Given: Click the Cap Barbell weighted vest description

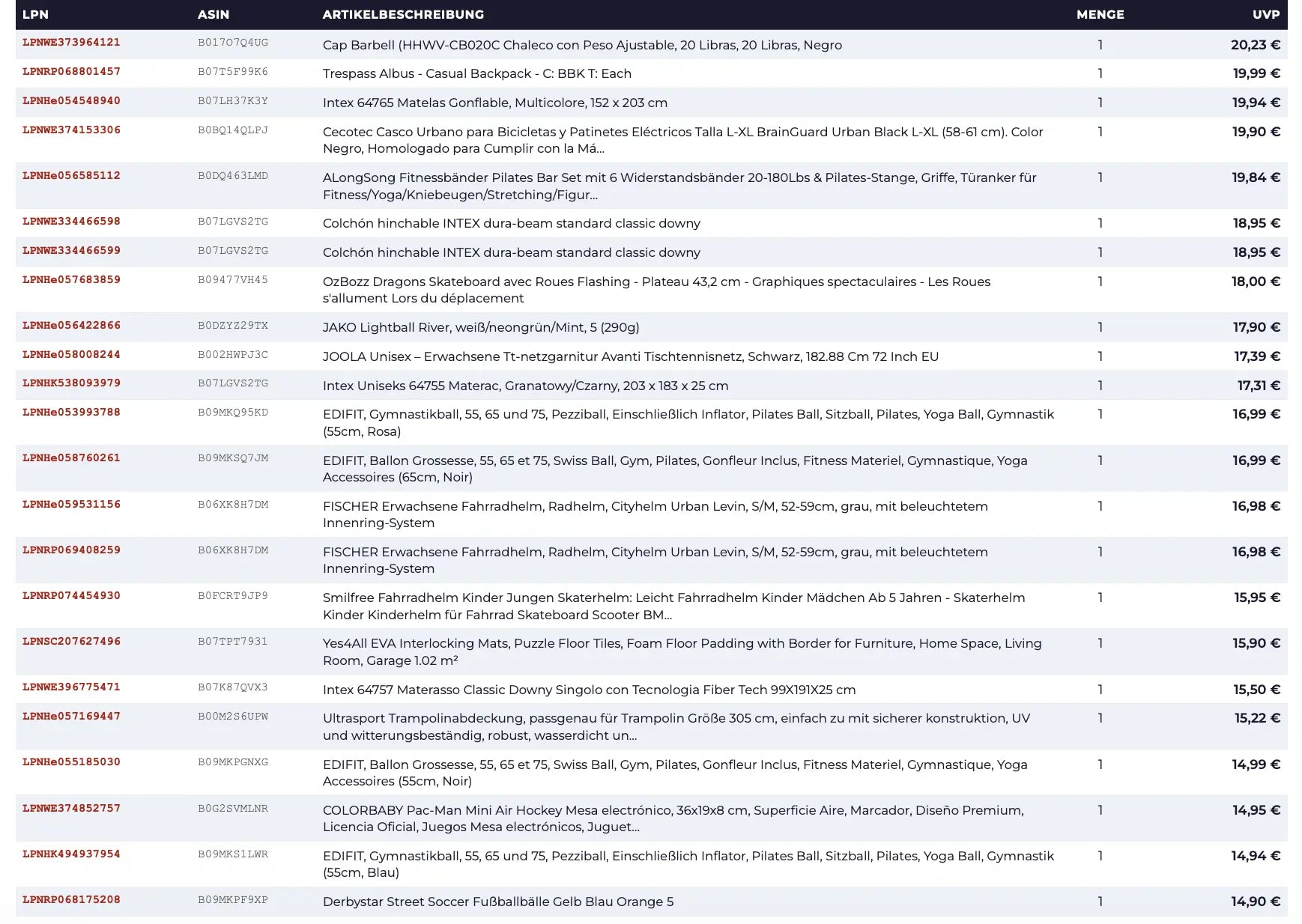Looking at the screenshot, I should pyautogui.click(x=582, y=45).
